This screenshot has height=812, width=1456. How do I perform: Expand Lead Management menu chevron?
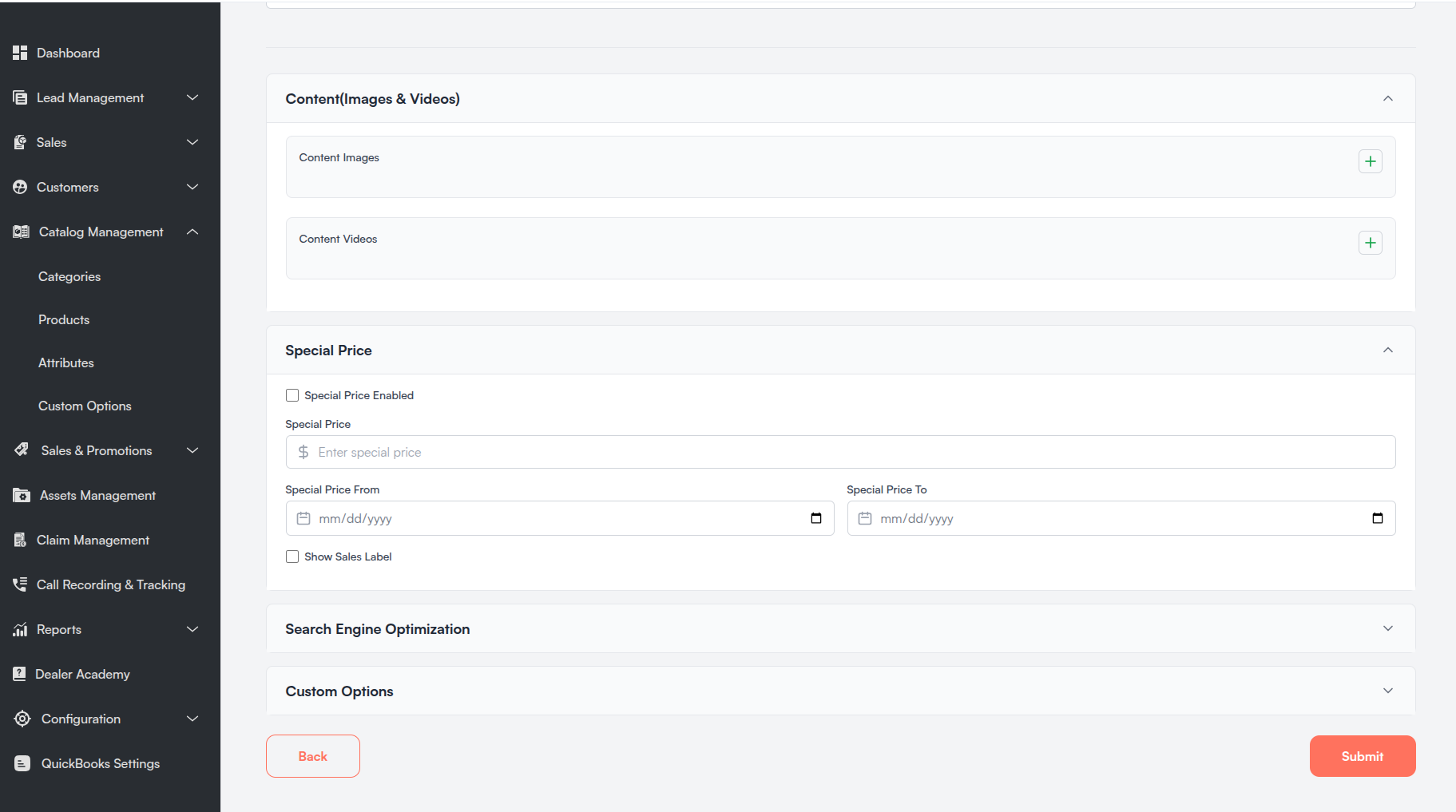click(192, 97)
